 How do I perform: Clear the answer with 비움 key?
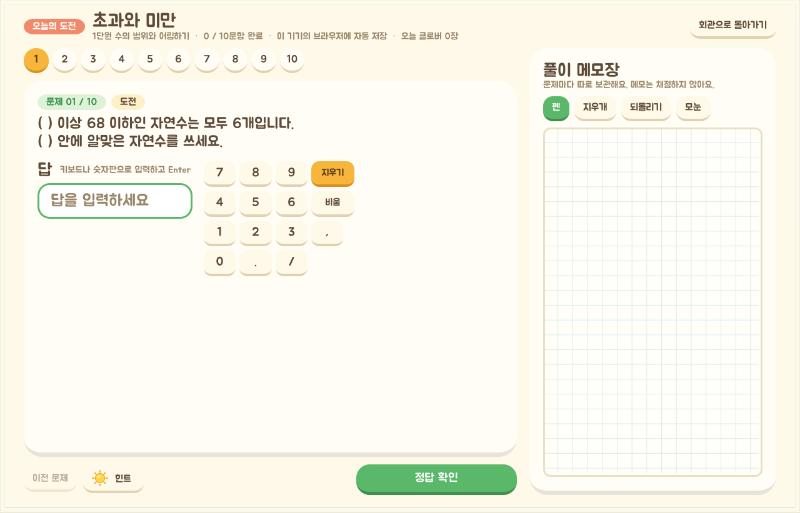[x=333, y=202]
